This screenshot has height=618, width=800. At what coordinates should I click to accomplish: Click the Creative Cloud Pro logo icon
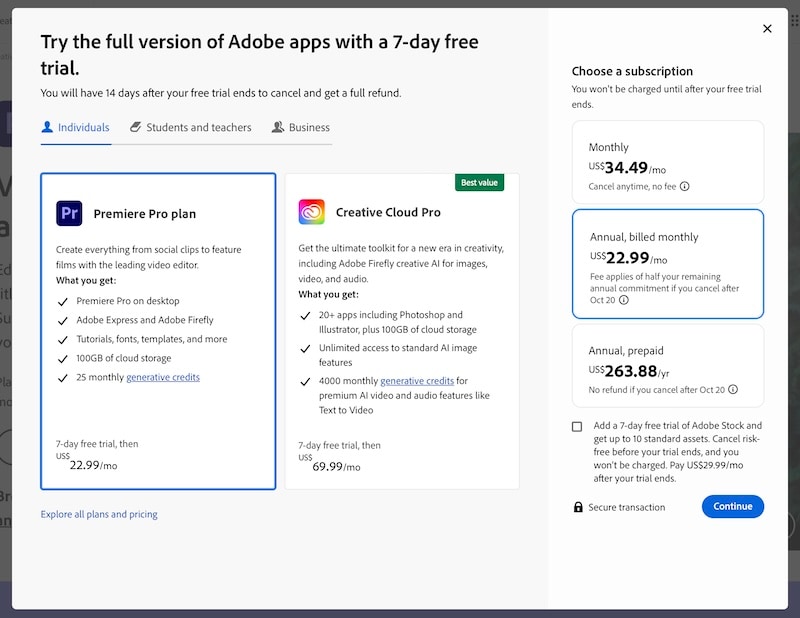coord(311,212)
